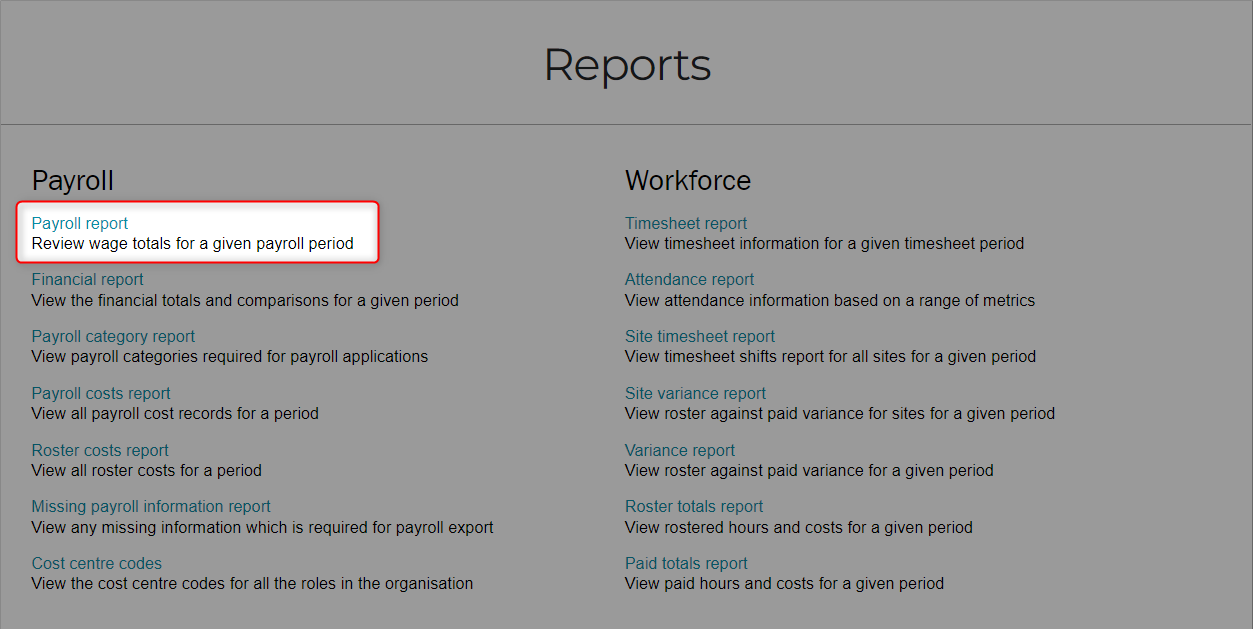This screenshot has width=1253, height=629.
Task: Open the Variance report link
Action: point(680,451)
